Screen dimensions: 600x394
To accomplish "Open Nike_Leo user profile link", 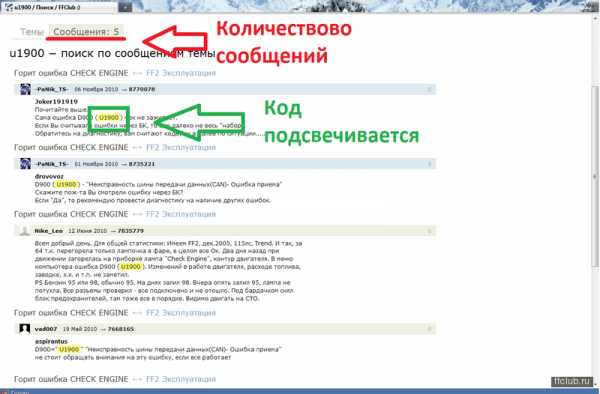I will [x=49, y=231].
